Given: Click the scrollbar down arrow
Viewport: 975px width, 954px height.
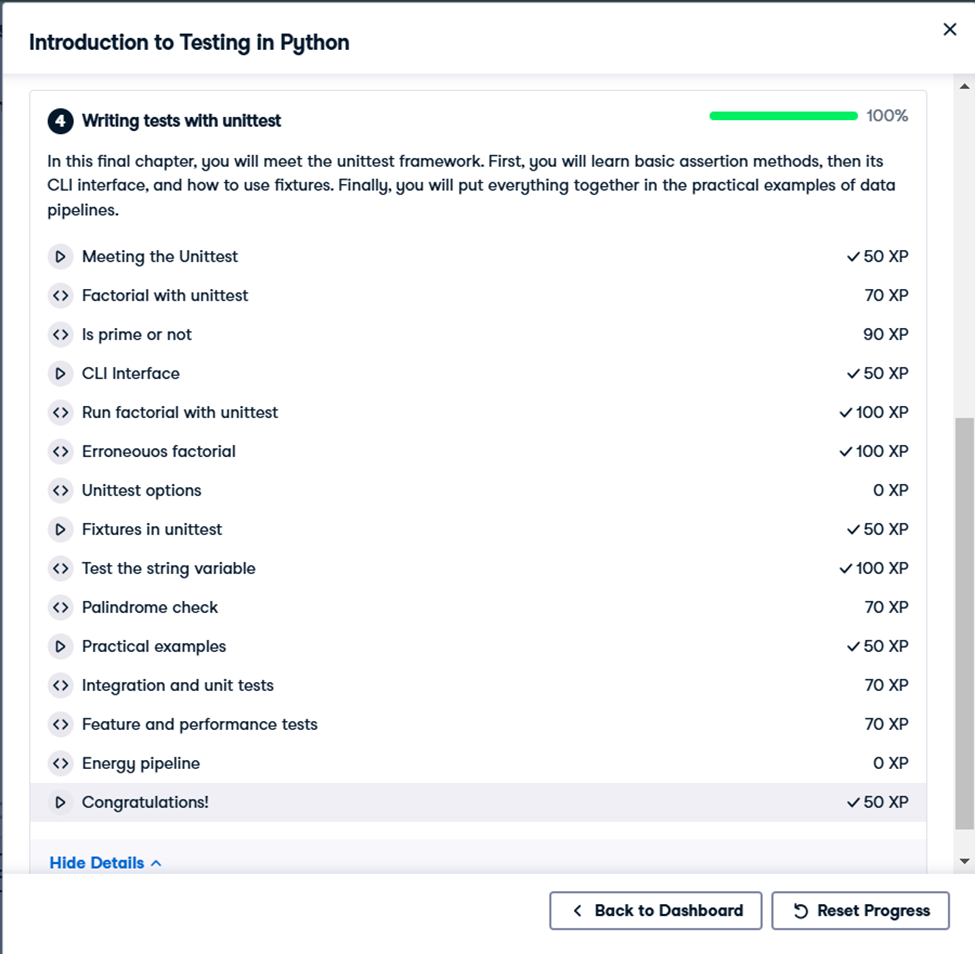Looking at the screenshot, I should (x=964, y=861).
